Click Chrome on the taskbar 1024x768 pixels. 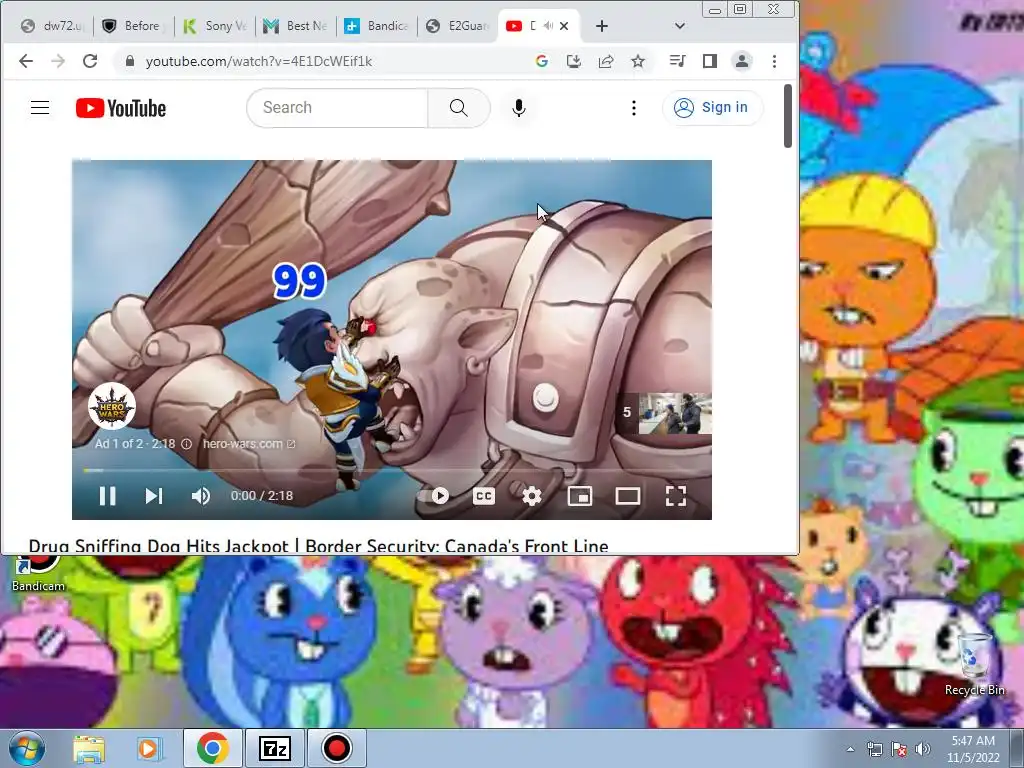(213, 748)
